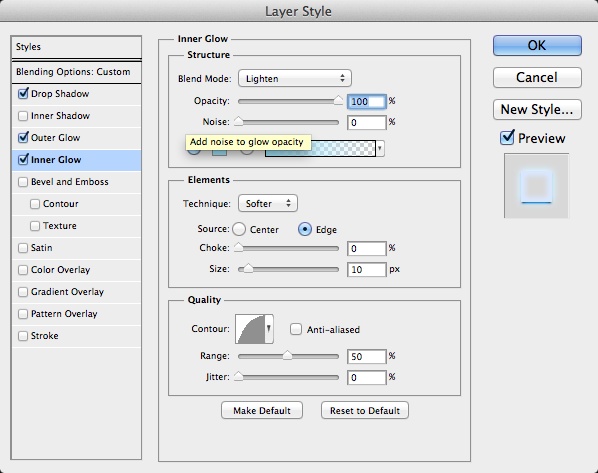598x473 pixels.
Task: Enable the Gradient Overlay checkbox
Action: [23, 292]
